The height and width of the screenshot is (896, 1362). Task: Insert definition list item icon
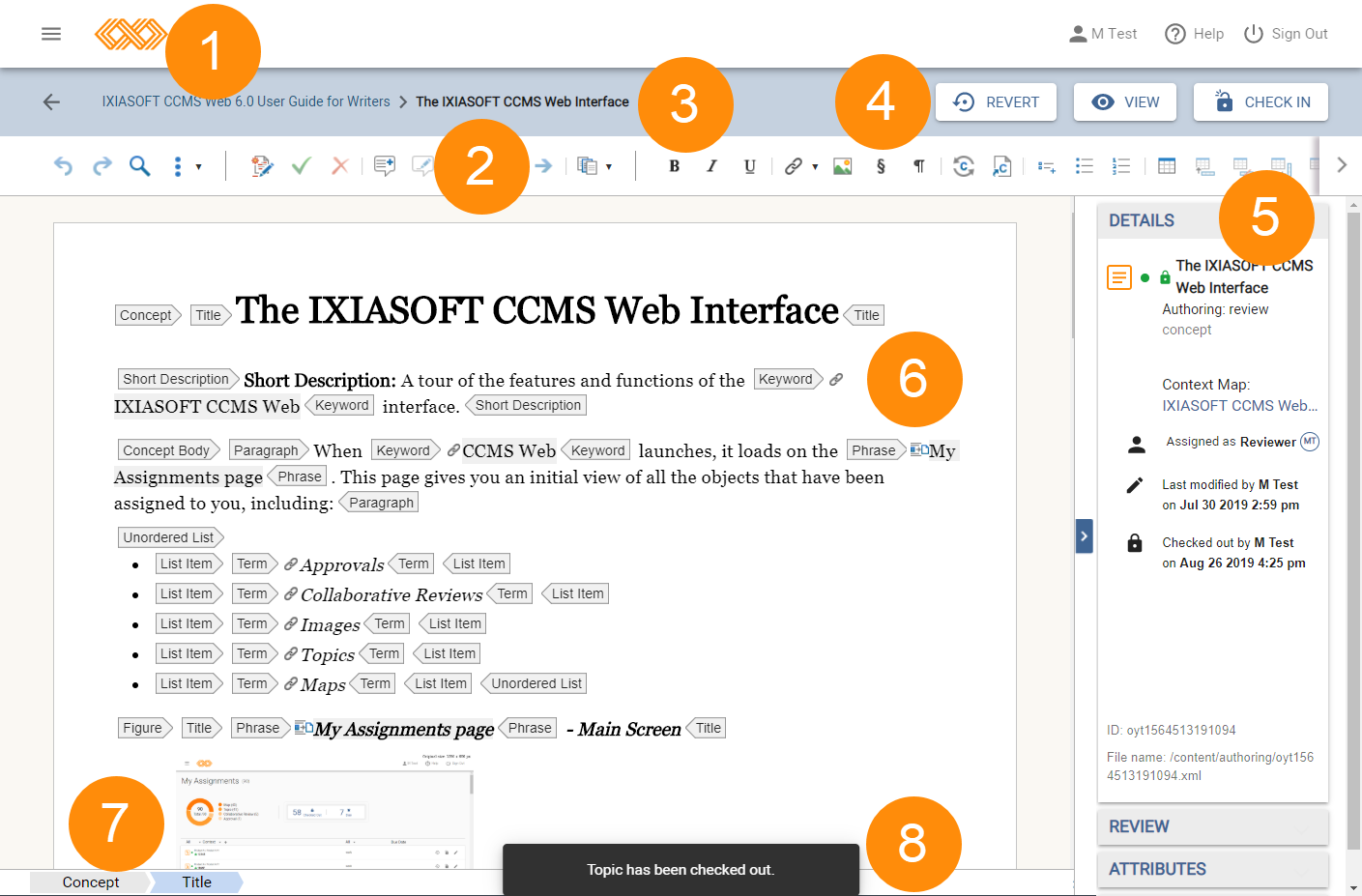point(1047,166)
